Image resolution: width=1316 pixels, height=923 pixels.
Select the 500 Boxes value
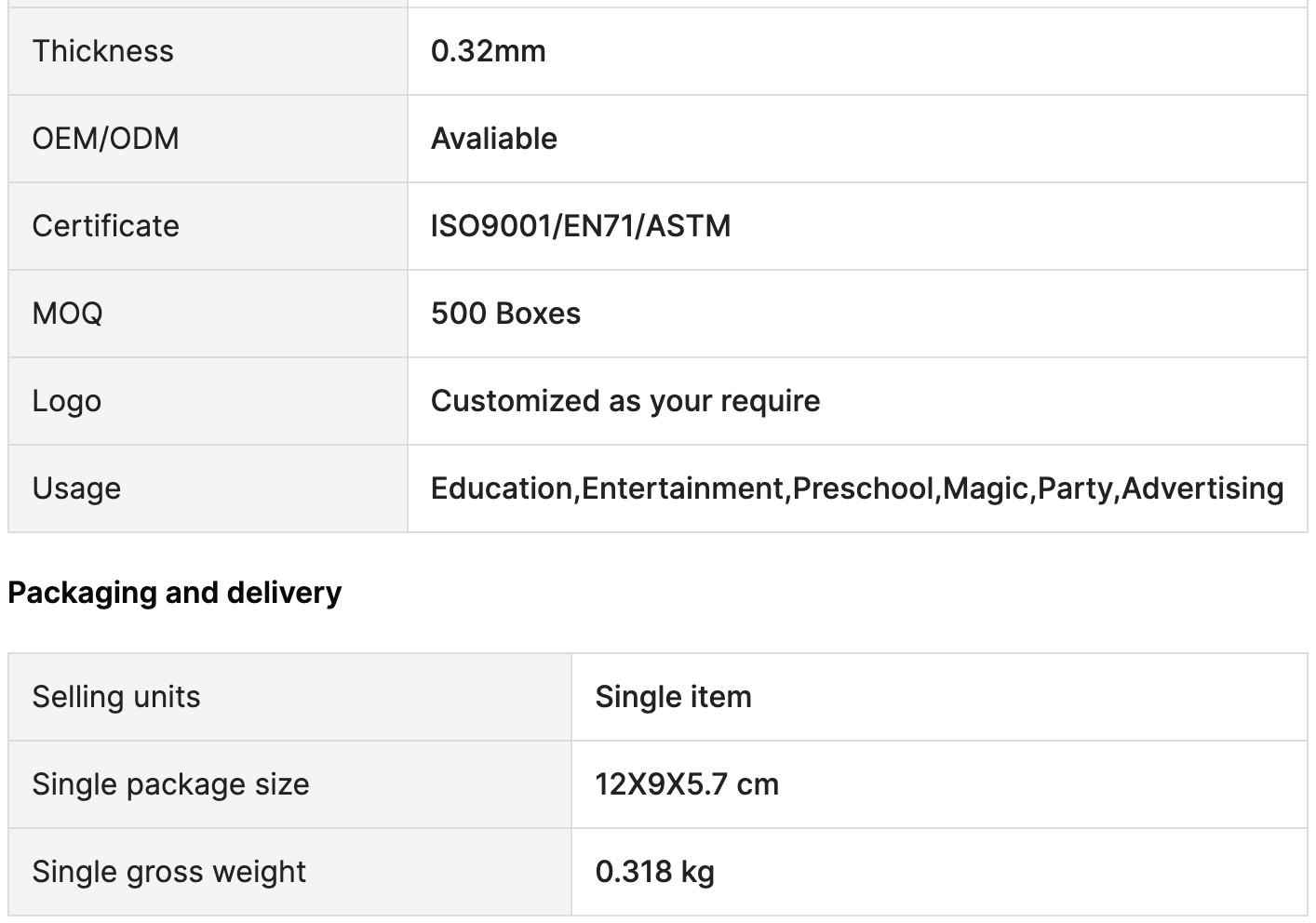pyautogui.click(x=505, y=314)
